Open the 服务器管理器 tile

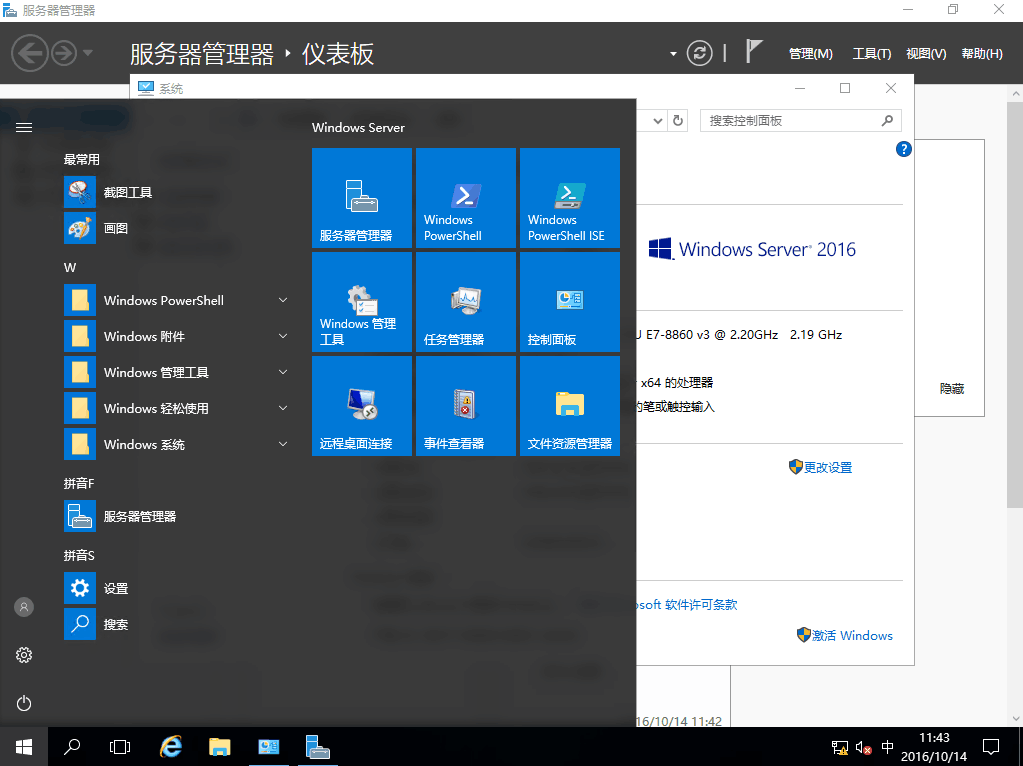pos(362,198)
